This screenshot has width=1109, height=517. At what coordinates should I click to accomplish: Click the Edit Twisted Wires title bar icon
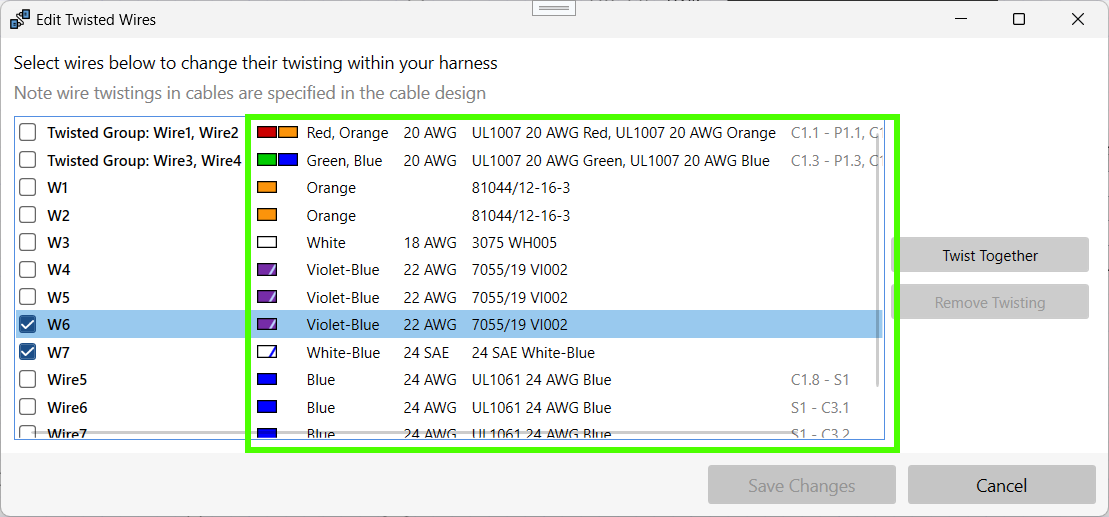pyautogui.click(x=20, y=20)
